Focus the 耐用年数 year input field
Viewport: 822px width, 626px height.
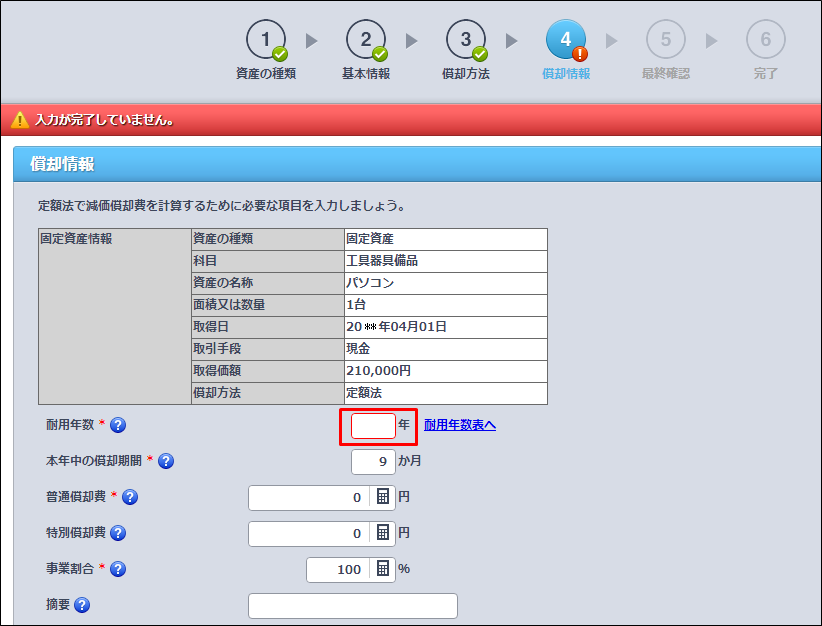[373, 426]
